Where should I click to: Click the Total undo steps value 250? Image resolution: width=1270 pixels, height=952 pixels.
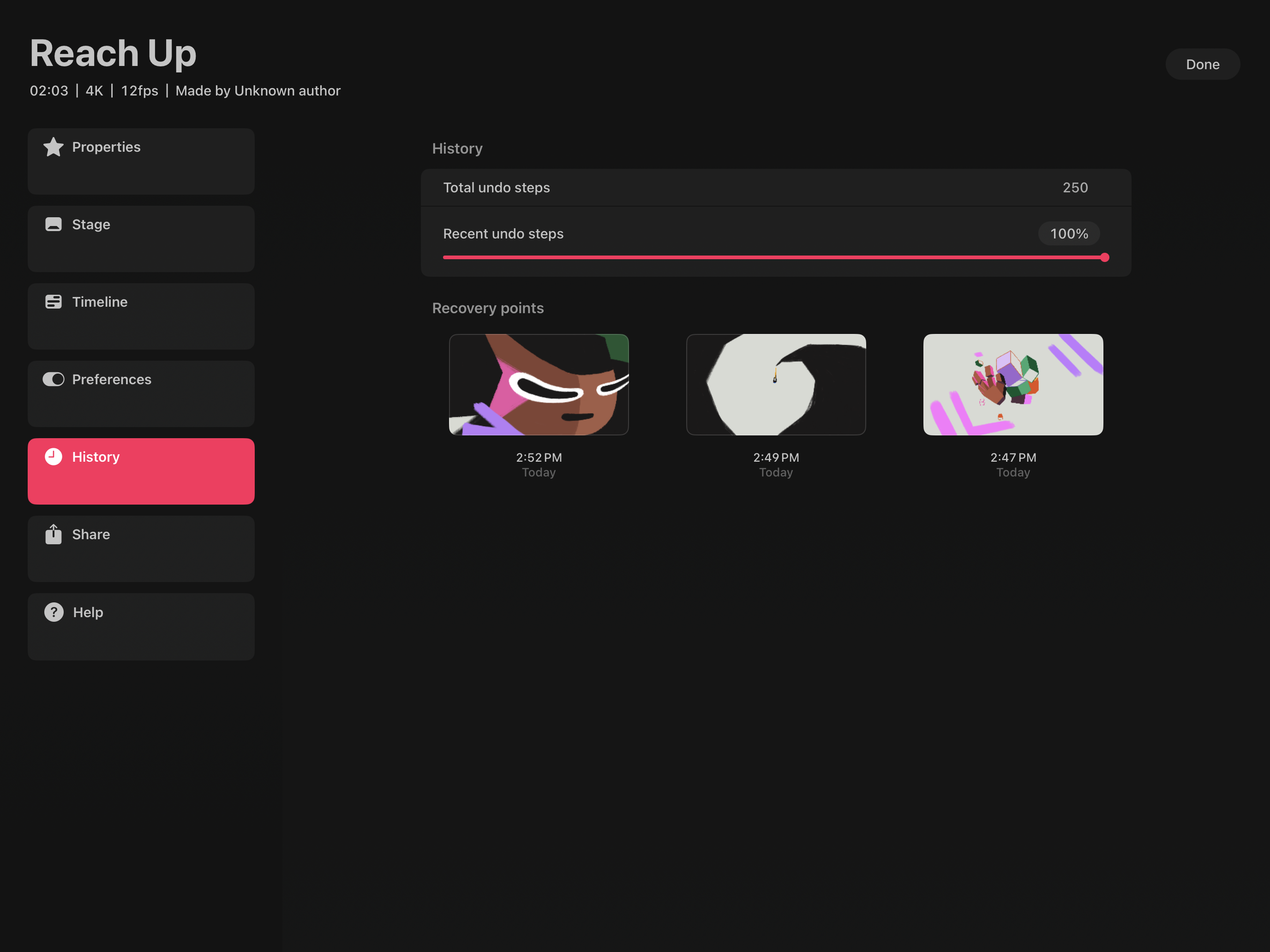[x=1075, y=188]
